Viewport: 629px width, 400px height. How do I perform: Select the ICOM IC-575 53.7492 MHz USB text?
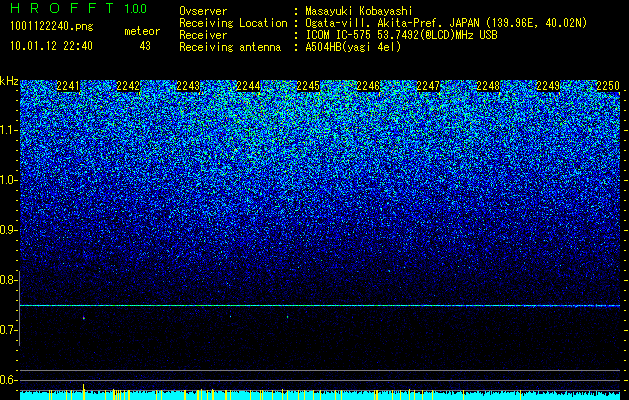(x=401, y=35)
